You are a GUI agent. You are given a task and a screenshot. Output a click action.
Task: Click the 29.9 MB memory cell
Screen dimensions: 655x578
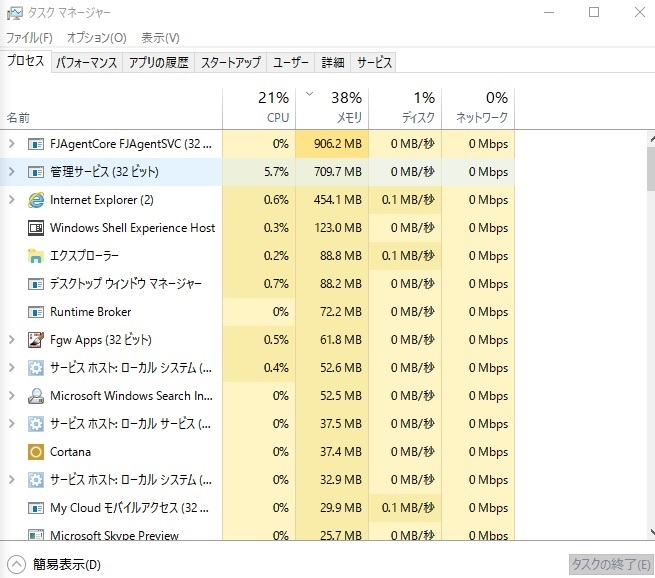tap(332, 508)
